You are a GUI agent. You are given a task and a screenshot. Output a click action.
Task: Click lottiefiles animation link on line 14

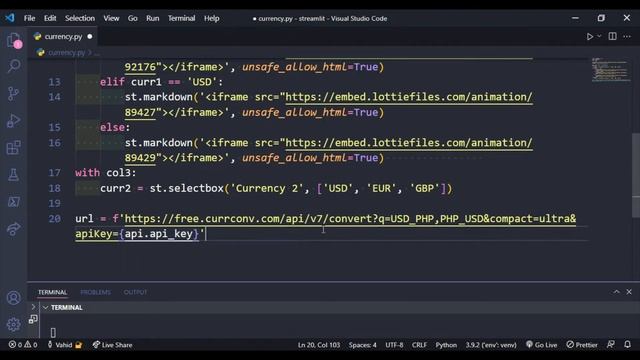409,97
